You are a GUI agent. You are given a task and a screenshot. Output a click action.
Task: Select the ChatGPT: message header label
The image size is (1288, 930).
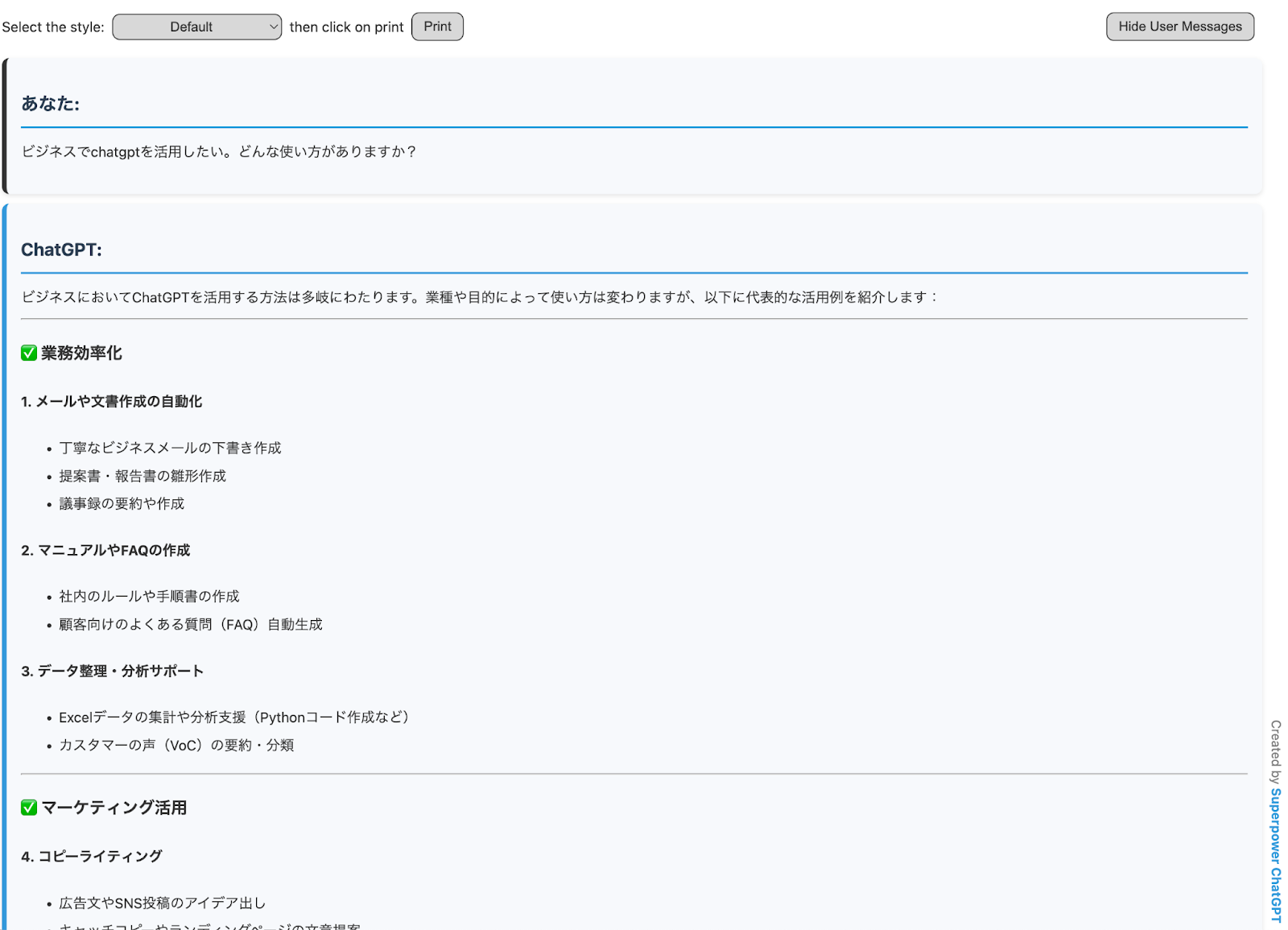tap(62, 250)
